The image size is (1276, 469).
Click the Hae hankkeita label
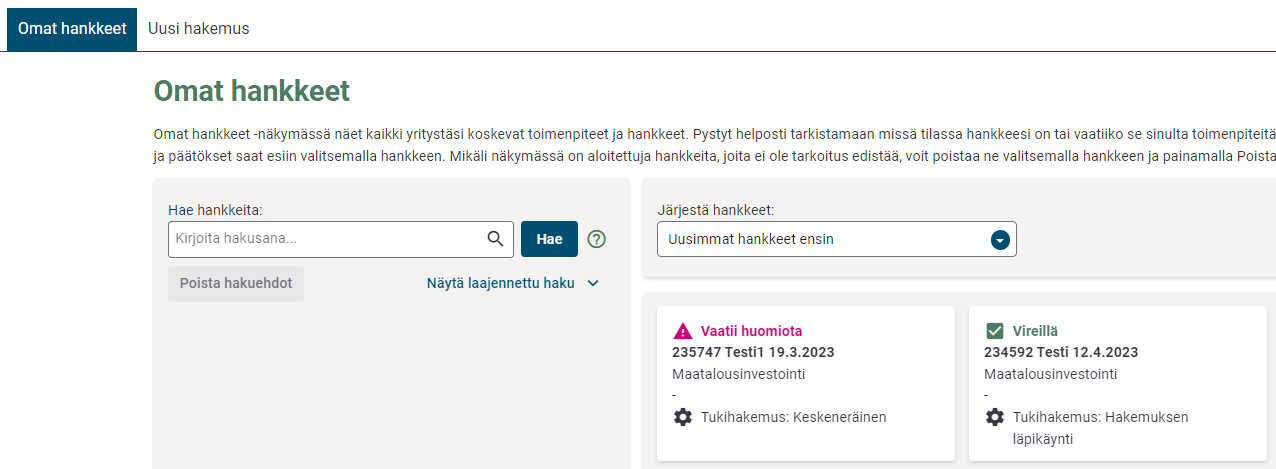[x=215, y=210]
